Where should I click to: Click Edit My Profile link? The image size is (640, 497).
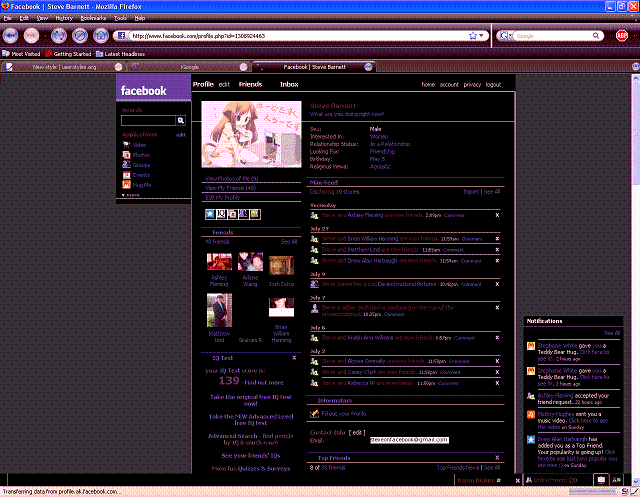pyautogui.click(x=222, y=197)
